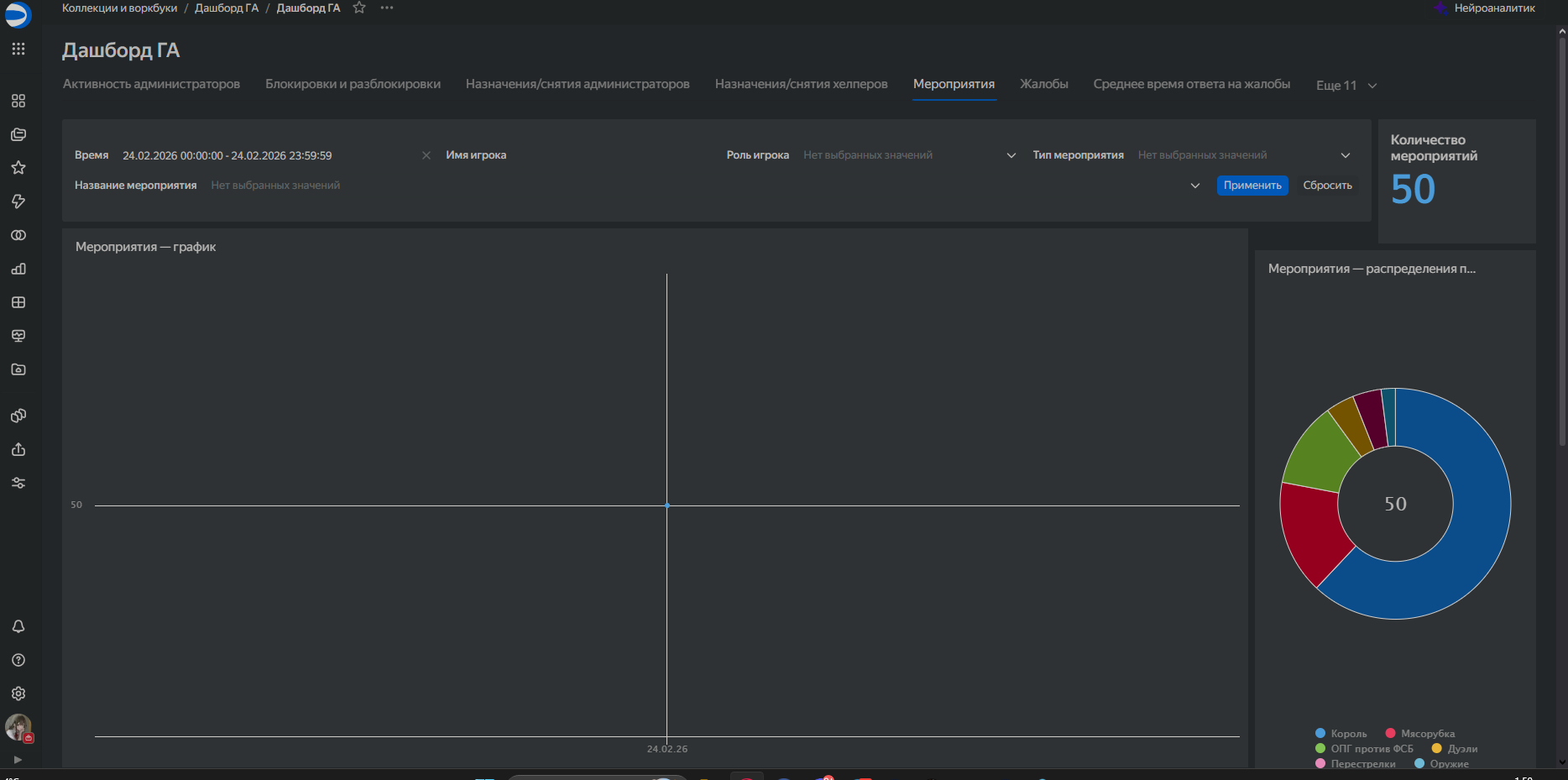Switch to the Жалобы tab
The height and width of the screenshot is (780, 1568).
coord(1043,84)
